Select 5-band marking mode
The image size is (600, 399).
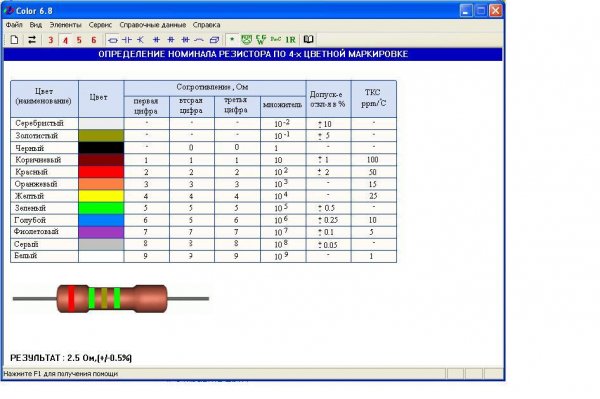coord(79,40)
